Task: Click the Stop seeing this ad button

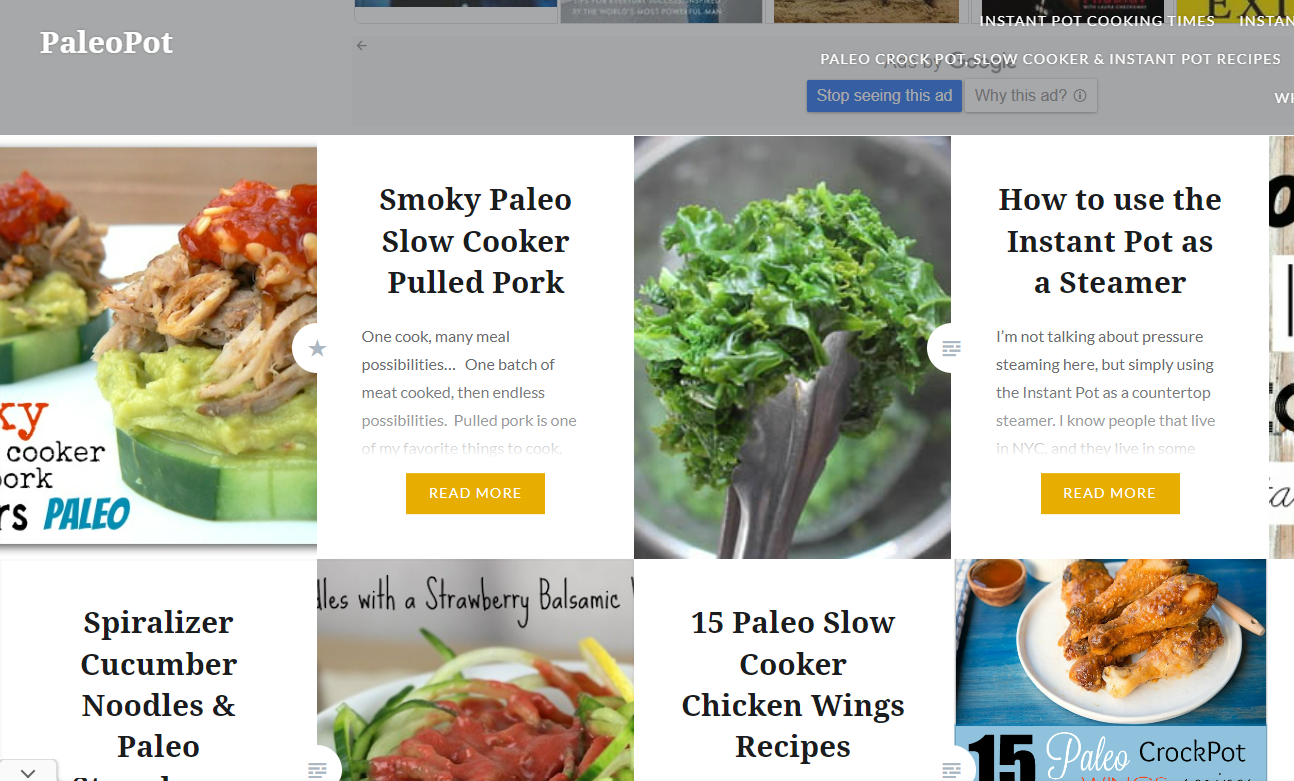Action: tap(884, 95)
